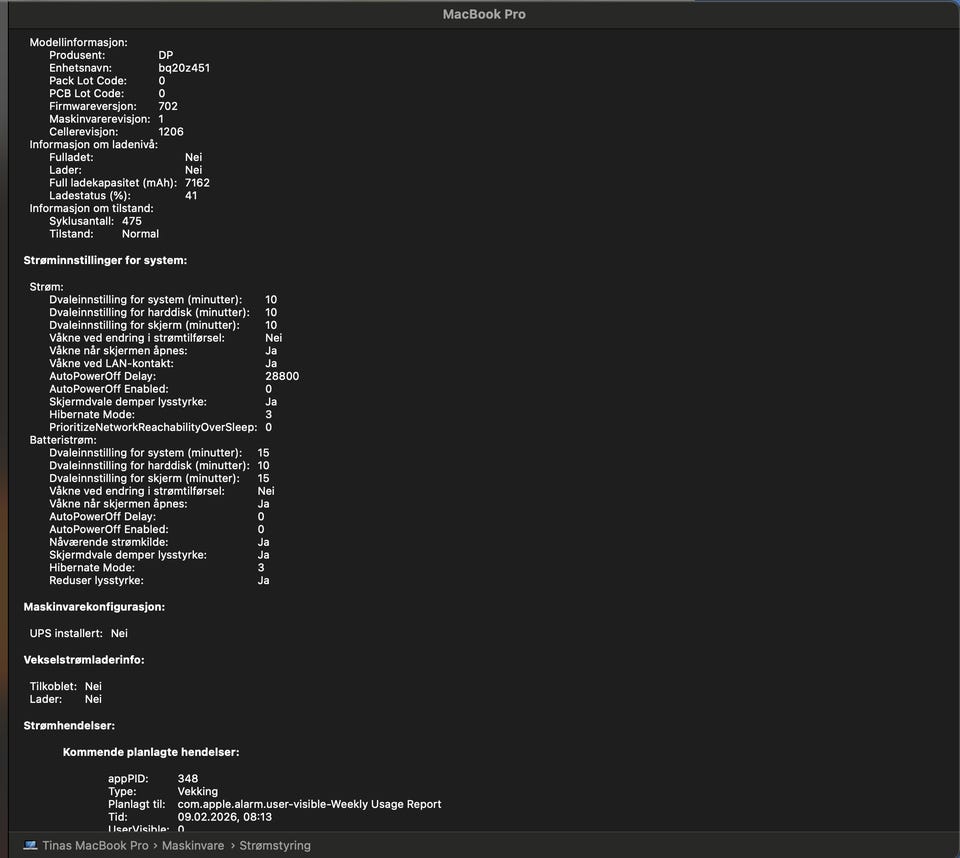Click Informasjon om tilstand heading
Screen dimensions: 960x858
(91, 208)
